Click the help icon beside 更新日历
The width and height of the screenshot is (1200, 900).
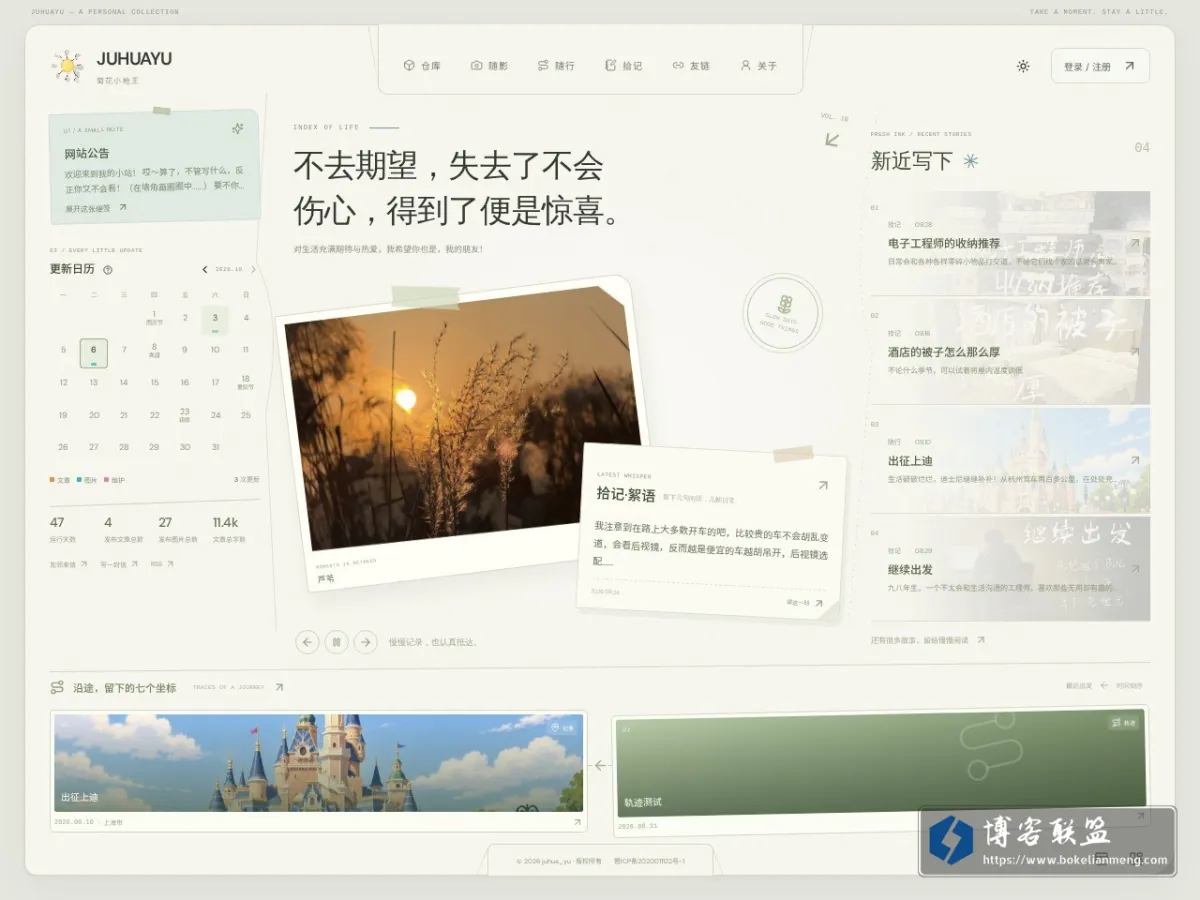[108, 269]
